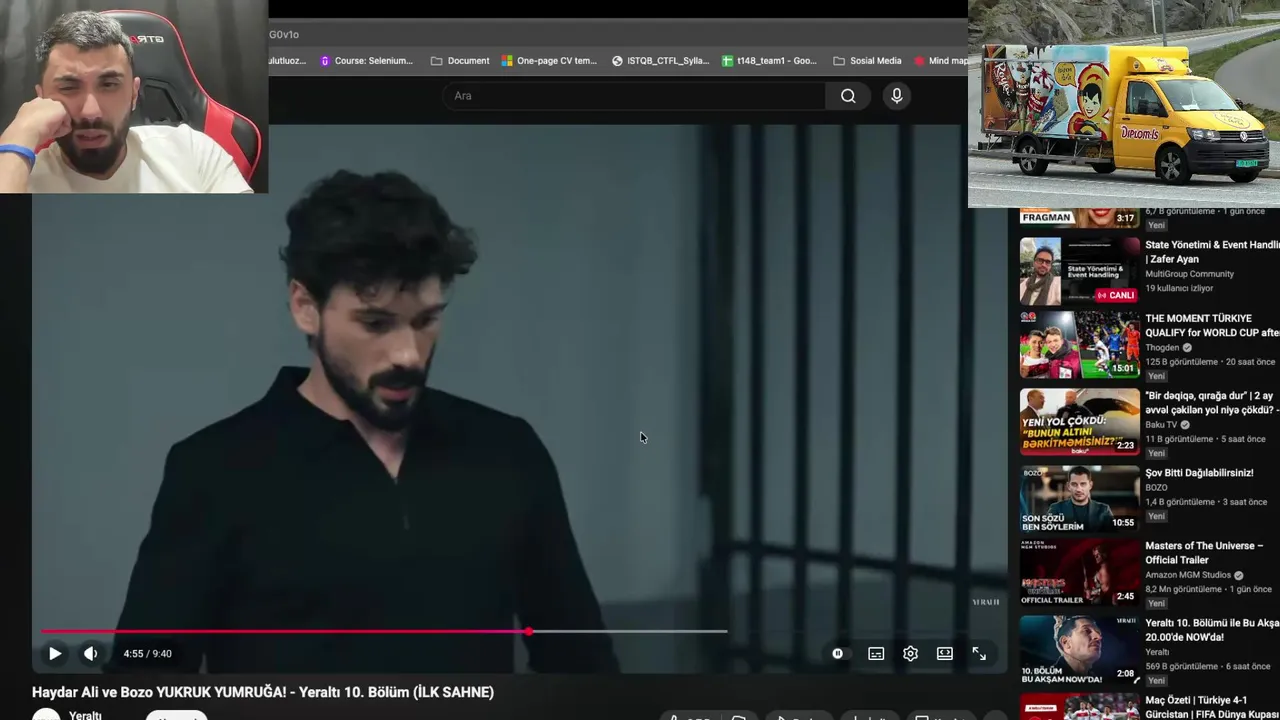Image resolution: width=1280 pixels, height=720 pixels.
Task: Expand the 'Sosial Media' bookmarks folder
Action: pyautogui.click(x=867, y=61)
